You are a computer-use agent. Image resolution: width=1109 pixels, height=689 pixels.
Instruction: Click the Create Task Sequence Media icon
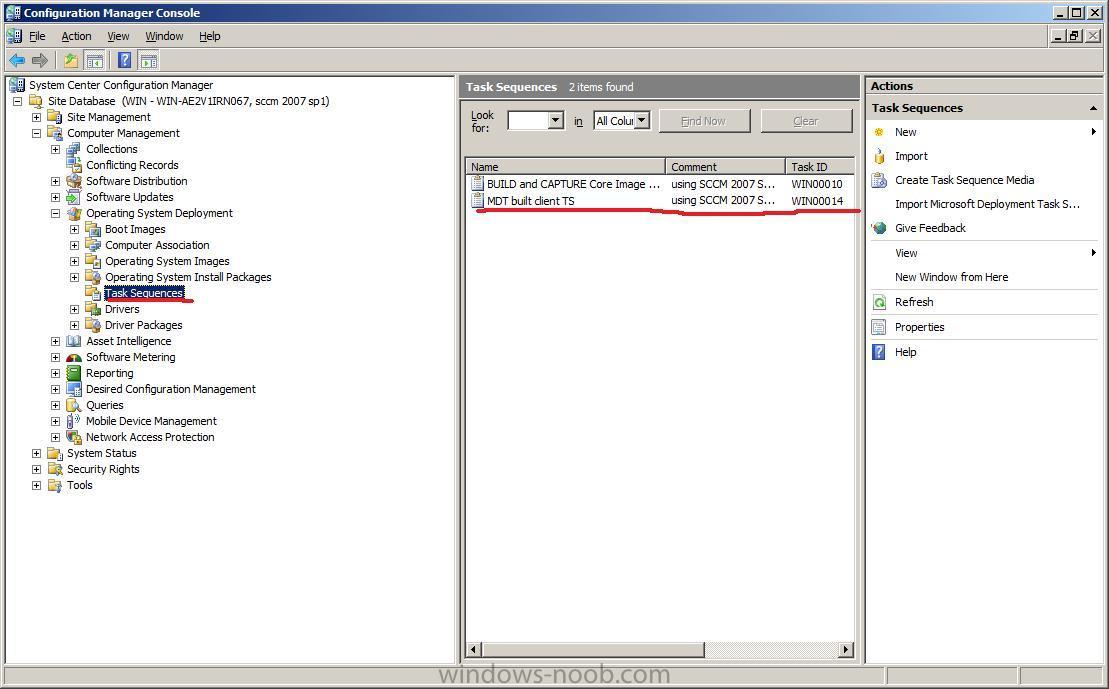coord(879,180)
